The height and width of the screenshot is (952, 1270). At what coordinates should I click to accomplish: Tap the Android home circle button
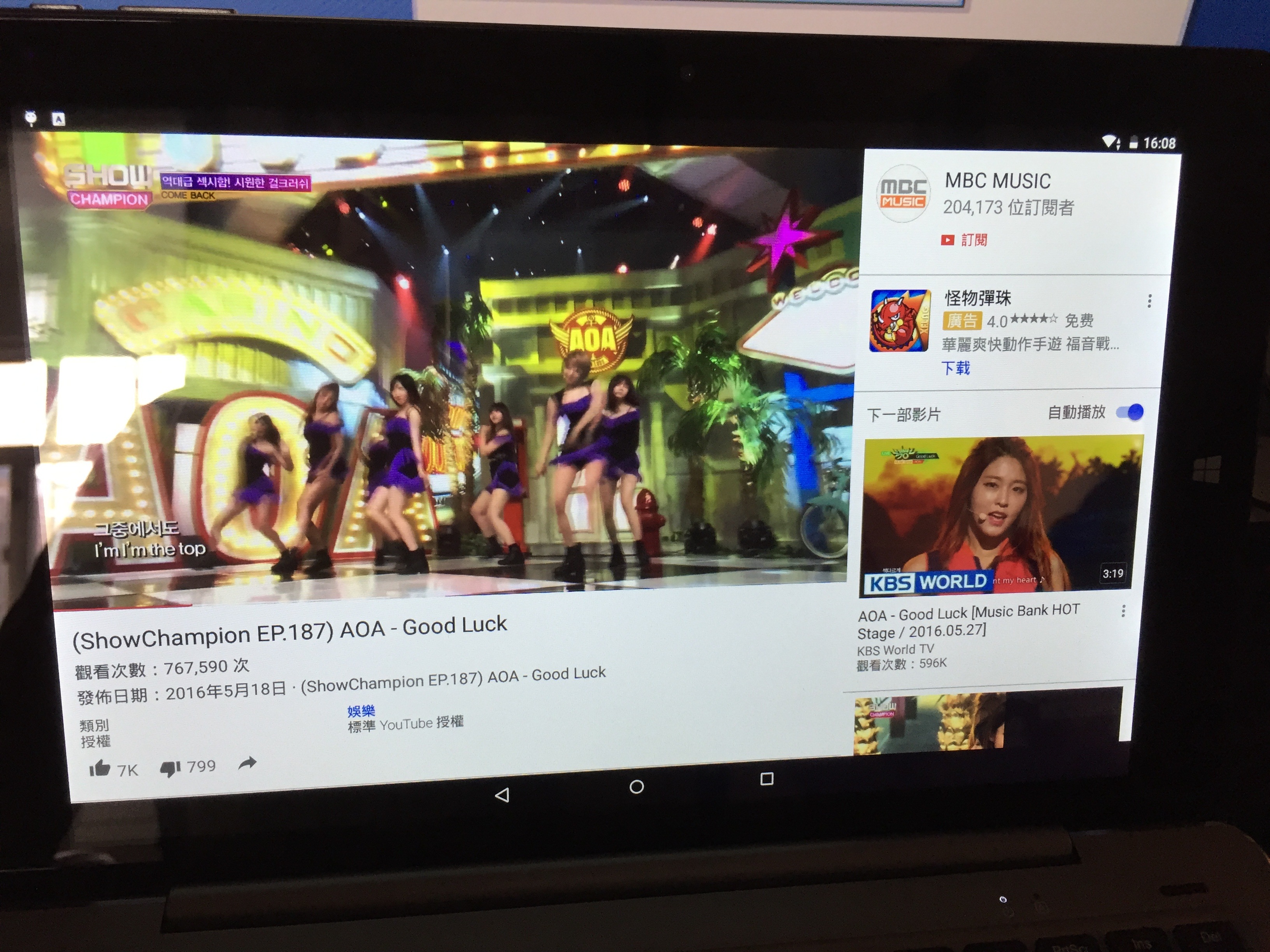pos(636,787)
